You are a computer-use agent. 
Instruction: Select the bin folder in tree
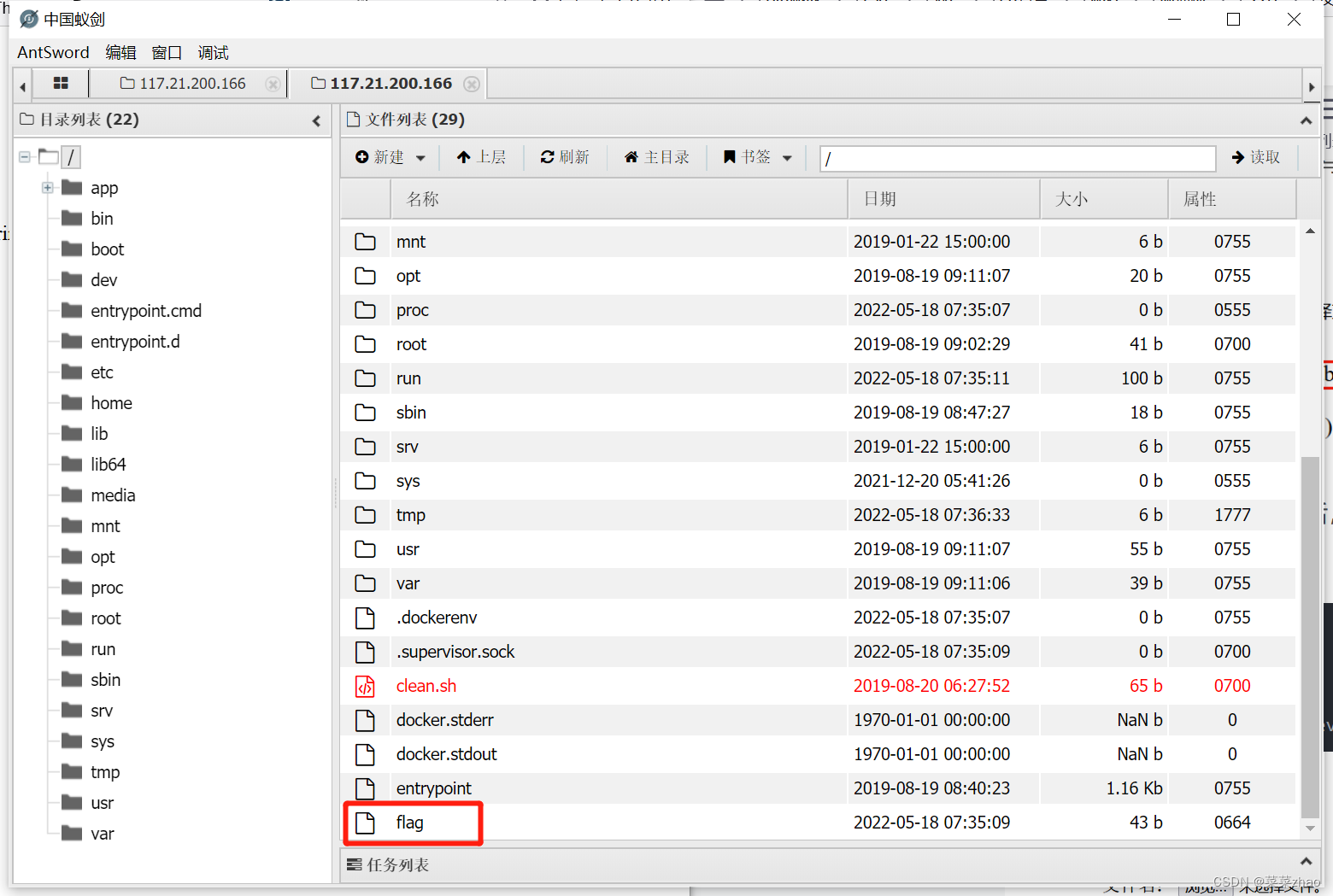coord(102,219)
